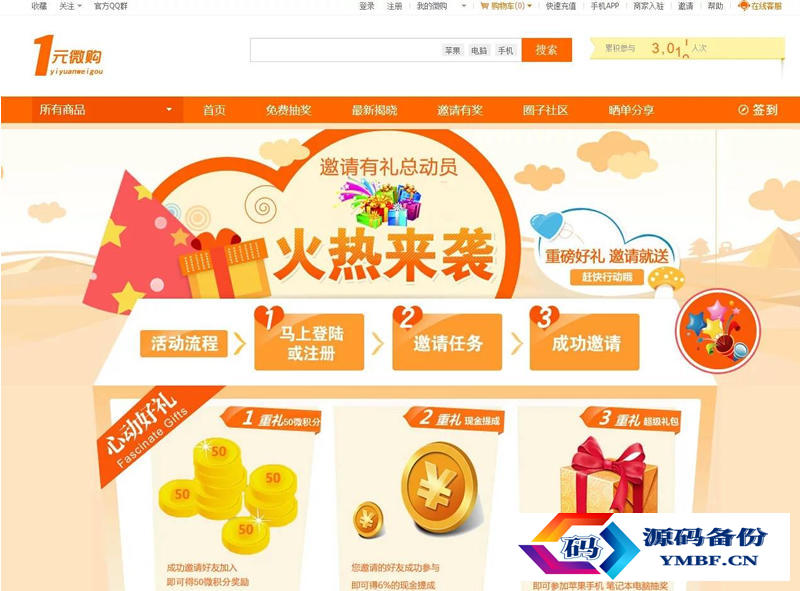Select the 苹果 search keyword tag
Viewport: 800px width, 591px height.
pos(452,50)
